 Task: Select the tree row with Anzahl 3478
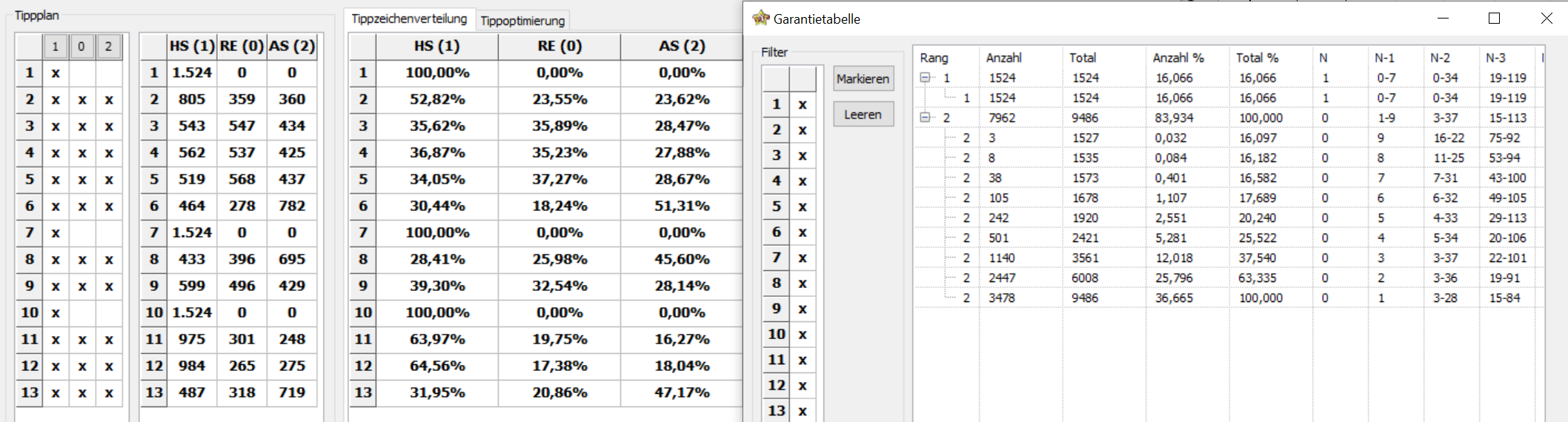coord(1229,298)
